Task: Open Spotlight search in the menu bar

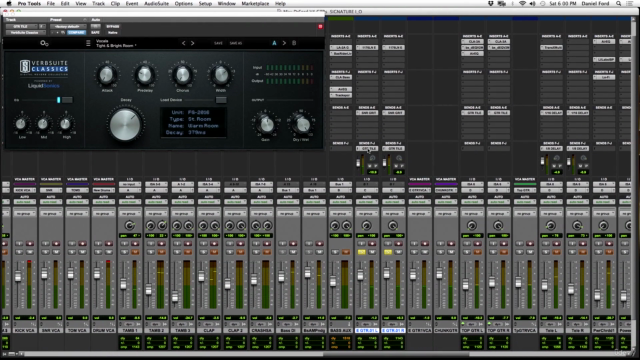Action: (618, 3)
